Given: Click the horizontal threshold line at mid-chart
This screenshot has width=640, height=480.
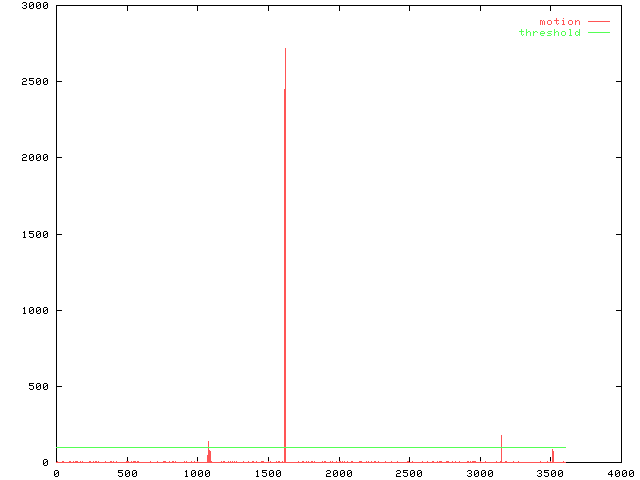Looking at the screenshot, I should click(x=340, y=447).
